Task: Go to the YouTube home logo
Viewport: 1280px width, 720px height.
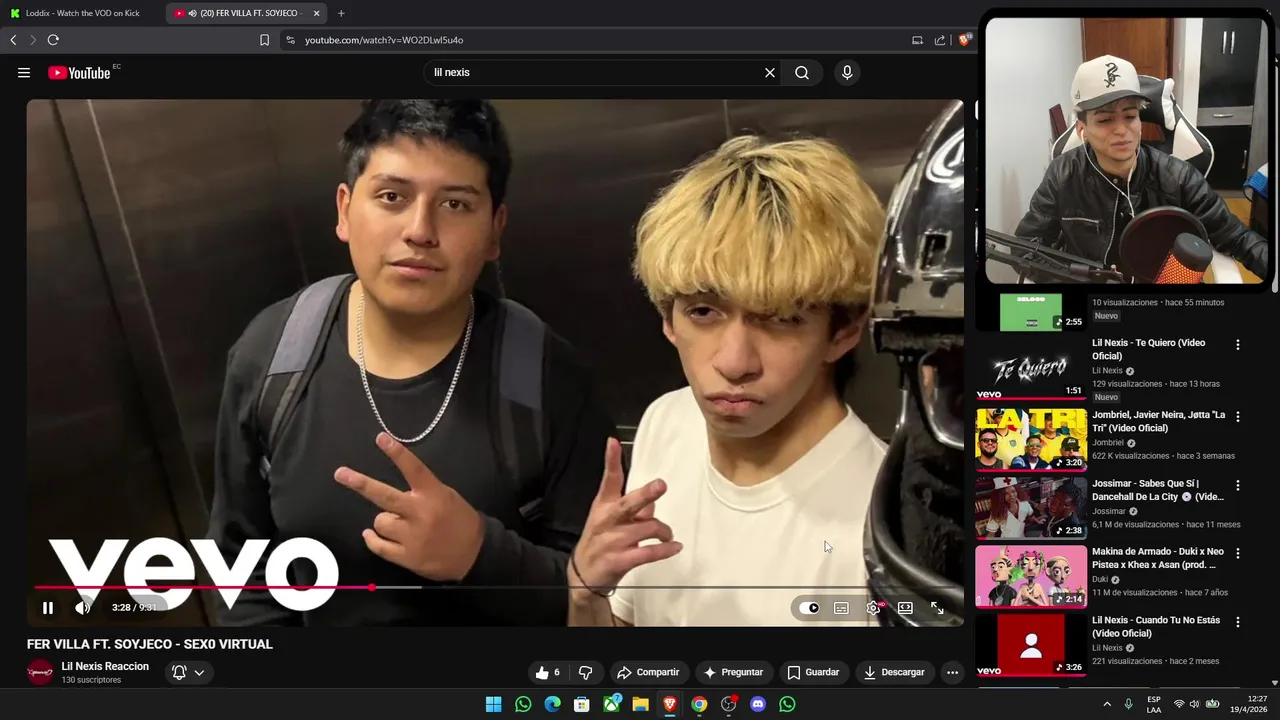Action: pyautogui.click(x=79, y=73)
